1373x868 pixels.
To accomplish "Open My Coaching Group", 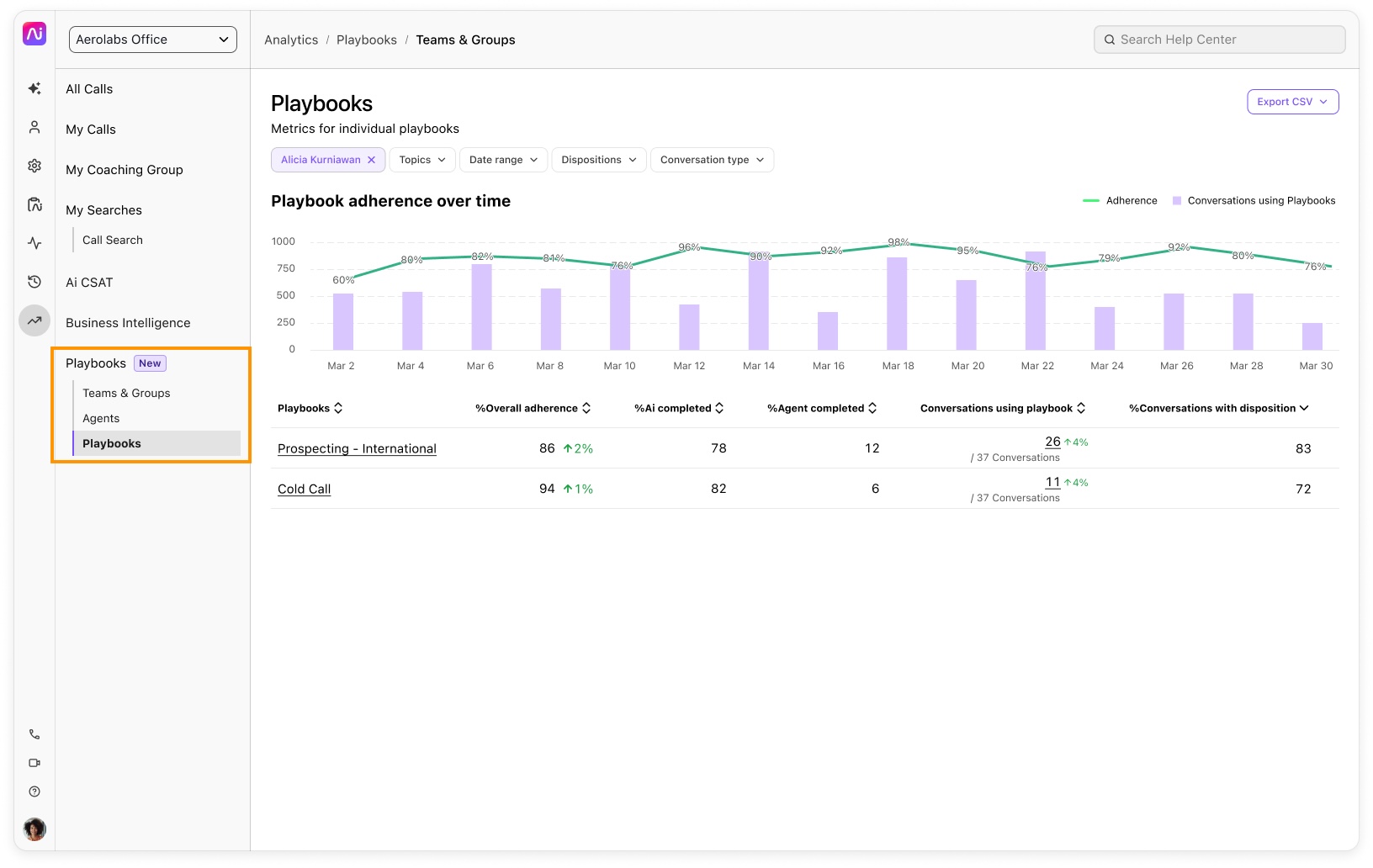I will [125, 170].
